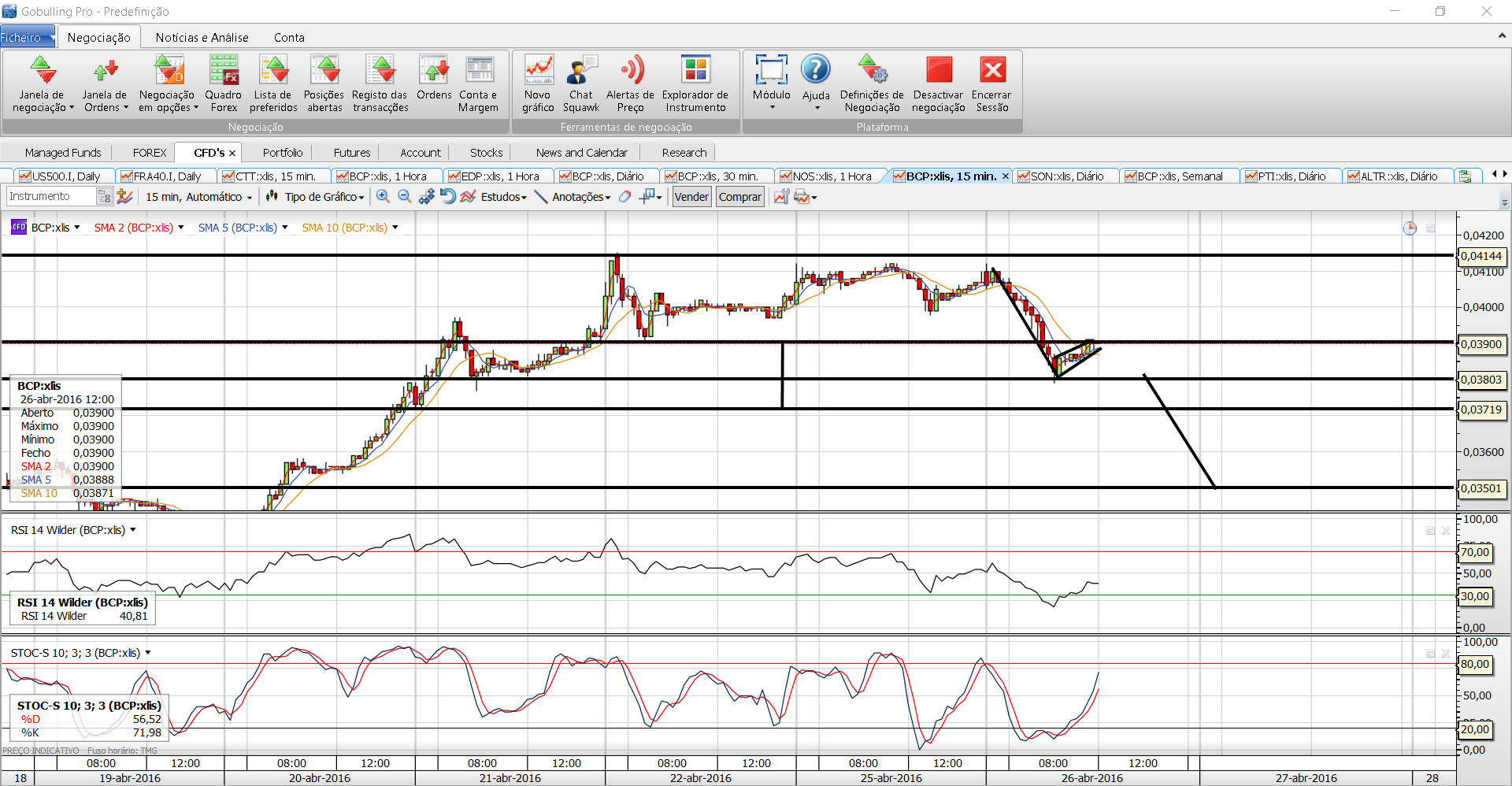The image size is (1512, 786).
Task: Zoom in on the chart
Action: 383,197
